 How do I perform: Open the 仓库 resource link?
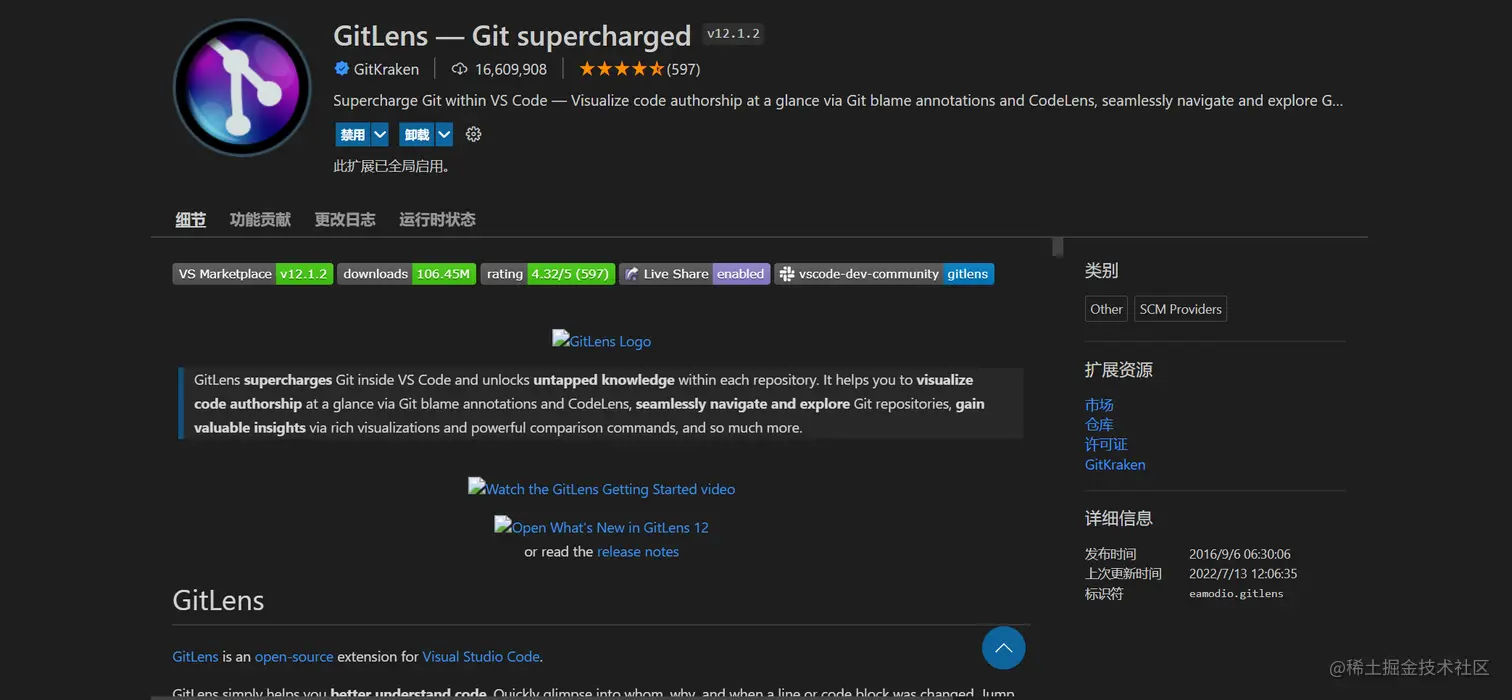(1099, 425)
